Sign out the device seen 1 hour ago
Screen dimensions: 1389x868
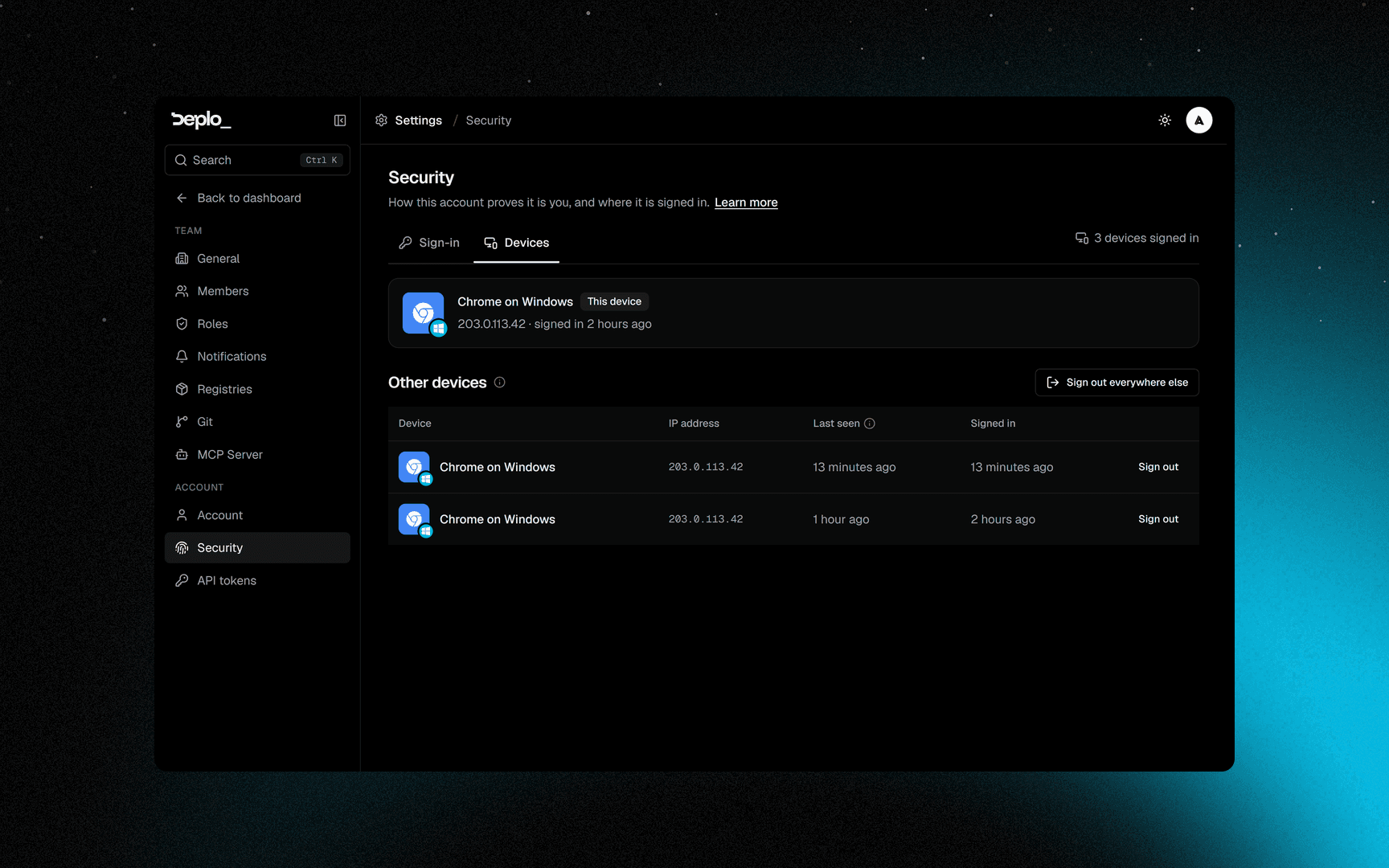coord(1158,519)
